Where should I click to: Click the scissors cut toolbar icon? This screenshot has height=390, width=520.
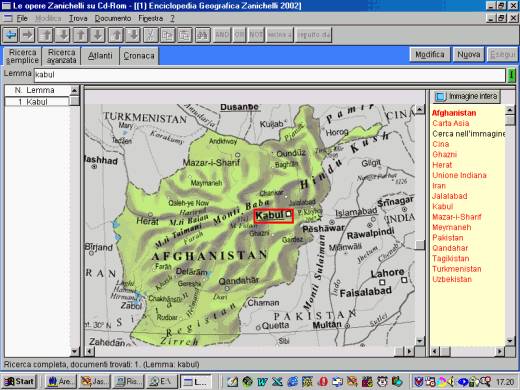click(150, 35)
